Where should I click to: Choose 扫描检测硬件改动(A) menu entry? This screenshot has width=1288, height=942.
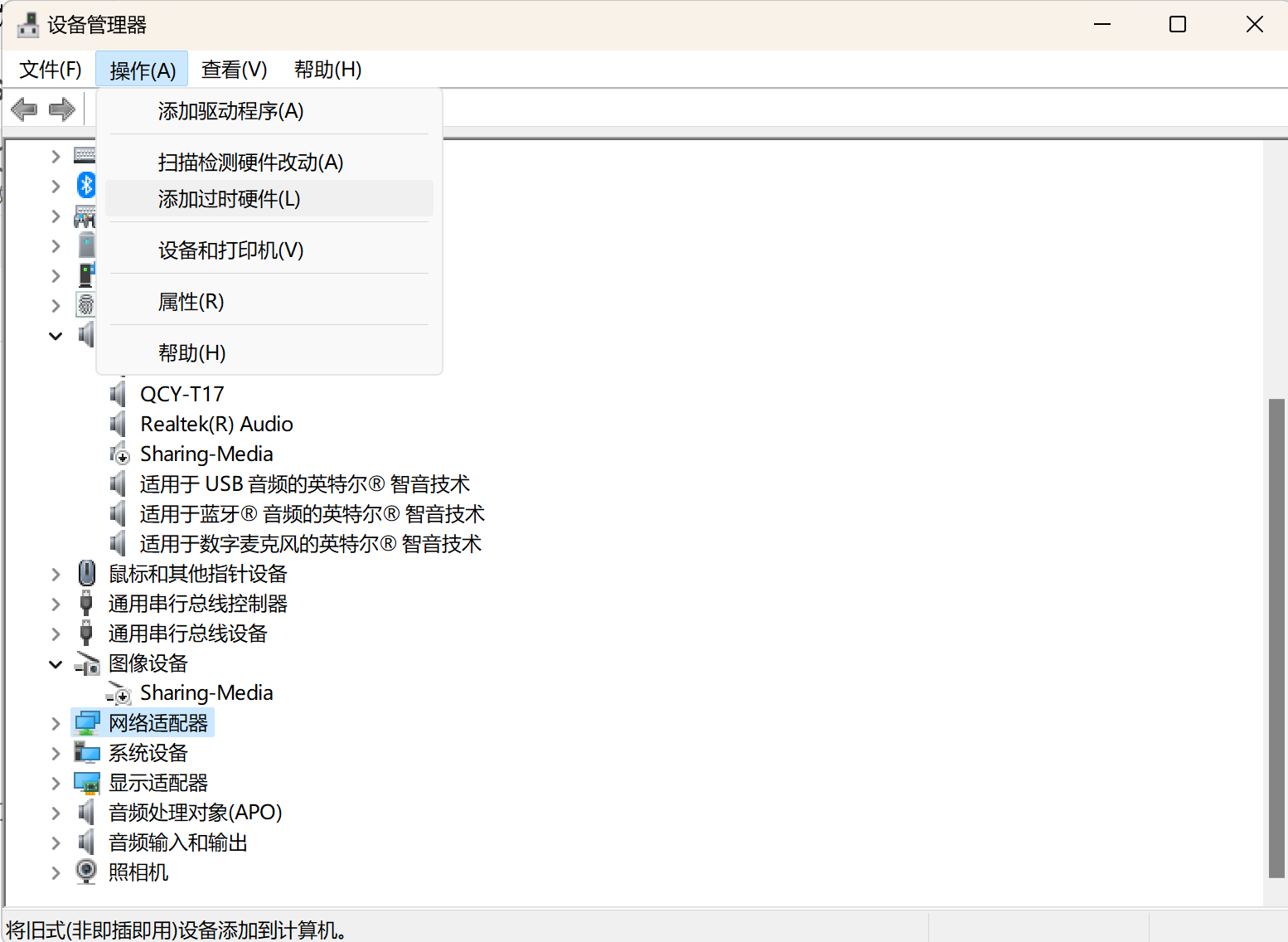(269, 162)
